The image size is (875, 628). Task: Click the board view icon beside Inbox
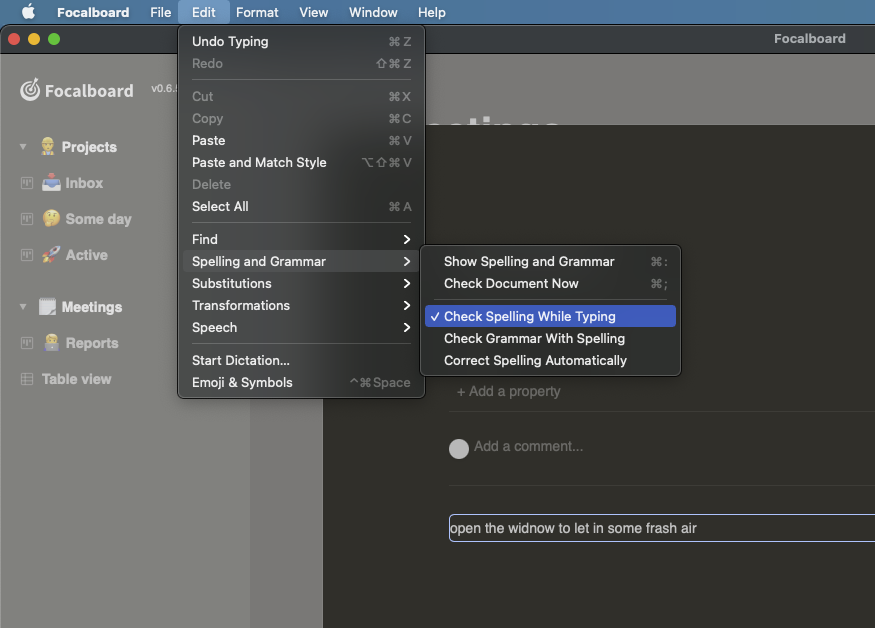click(27, 183)
